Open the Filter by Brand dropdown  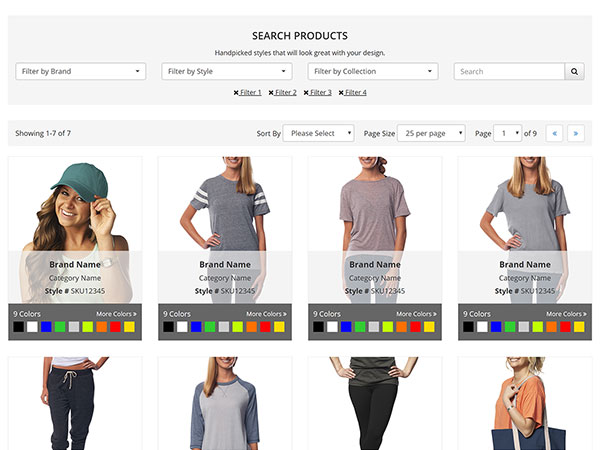pos(81,72)
